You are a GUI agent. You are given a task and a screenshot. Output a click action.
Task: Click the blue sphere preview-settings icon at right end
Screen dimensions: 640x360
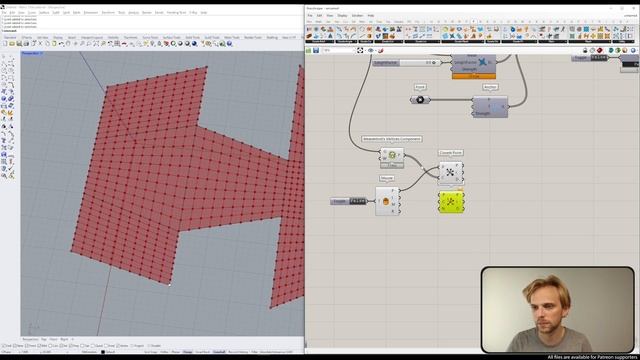(633, 50)
